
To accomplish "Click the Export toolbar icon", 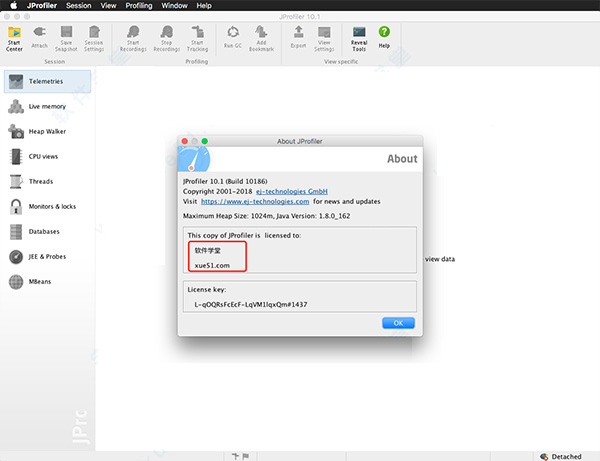I will tap(298, 38).
